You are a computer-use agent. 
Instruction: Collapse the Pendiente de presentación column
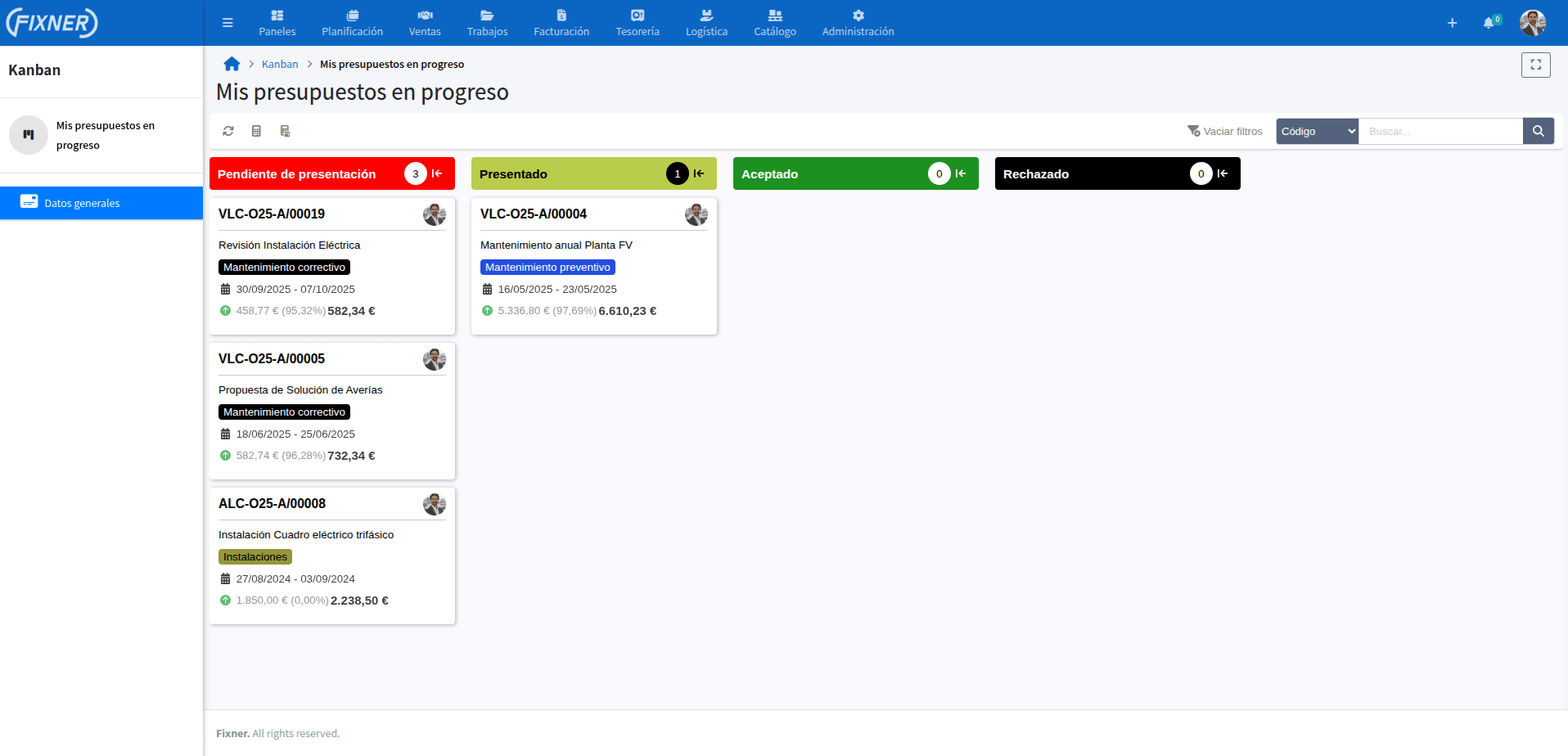pos(437,173)
